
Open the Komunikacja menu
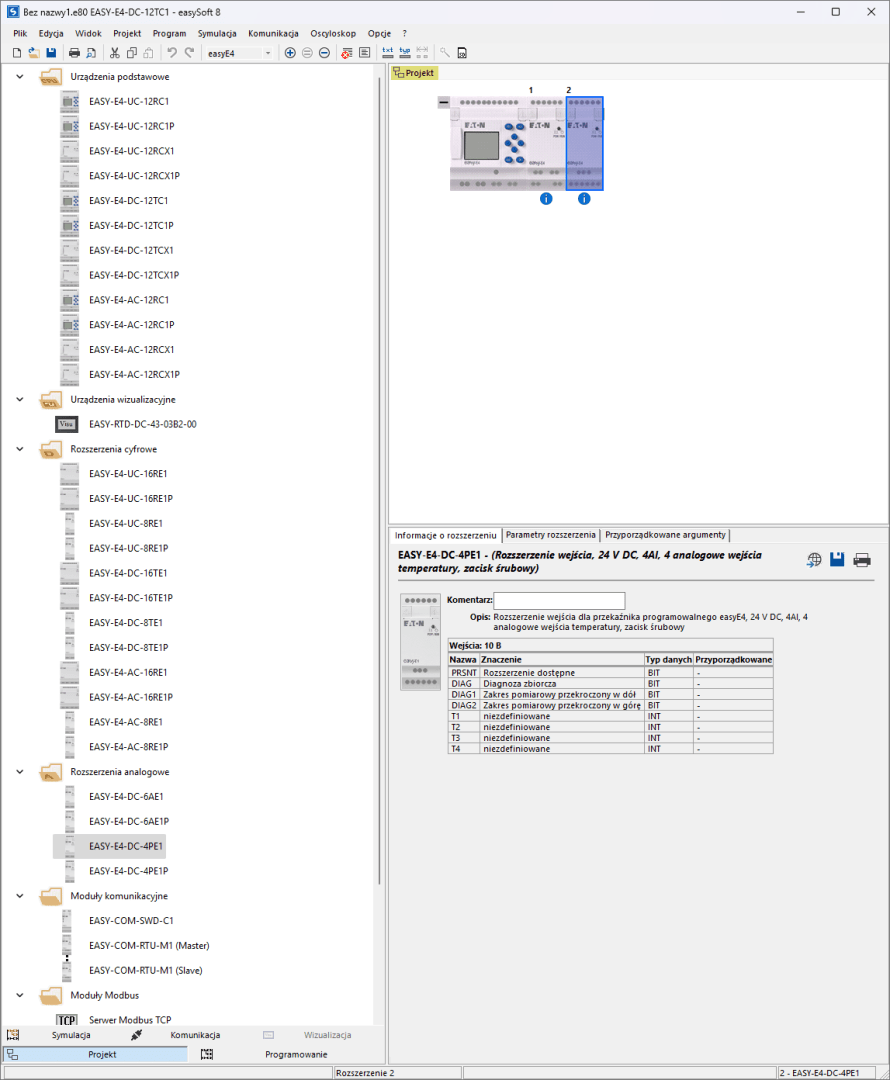tap(273, 33)
